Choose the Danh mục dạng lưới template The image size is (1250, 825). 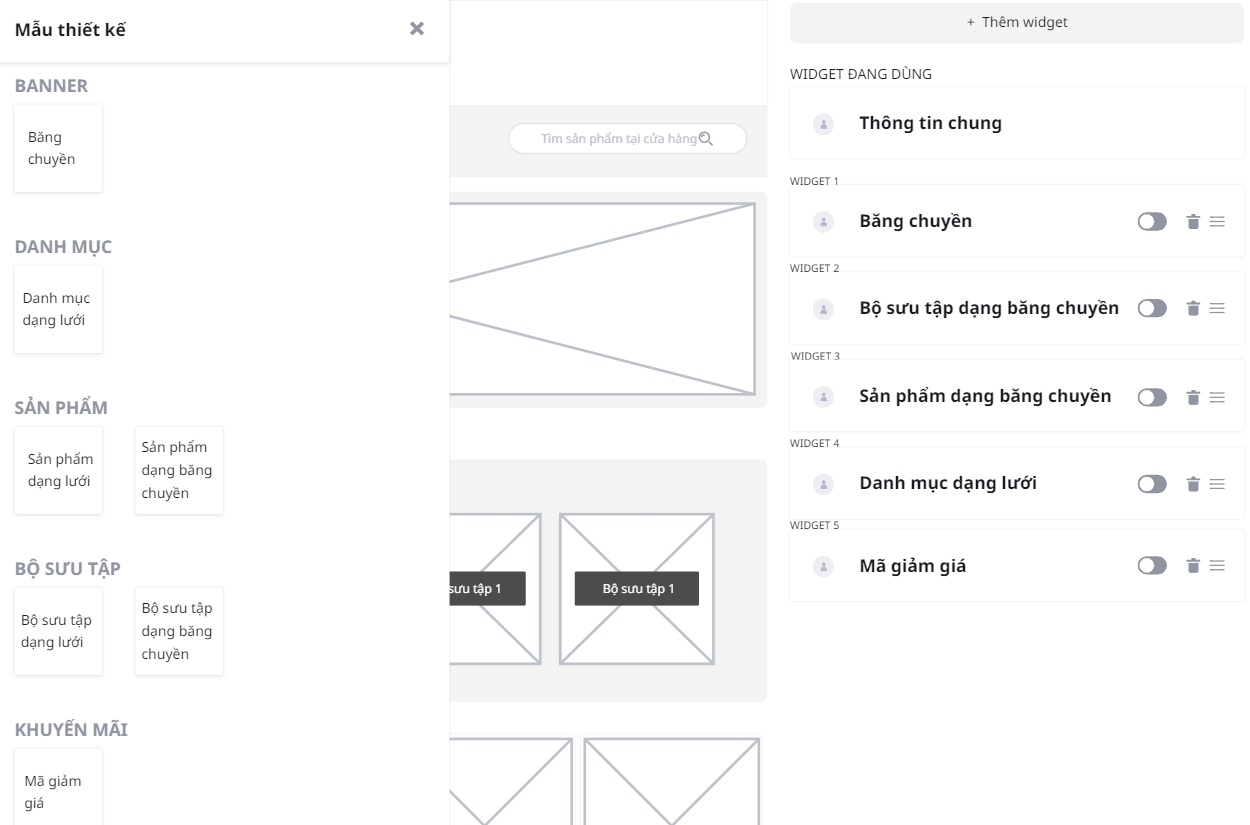coord(58,309)
